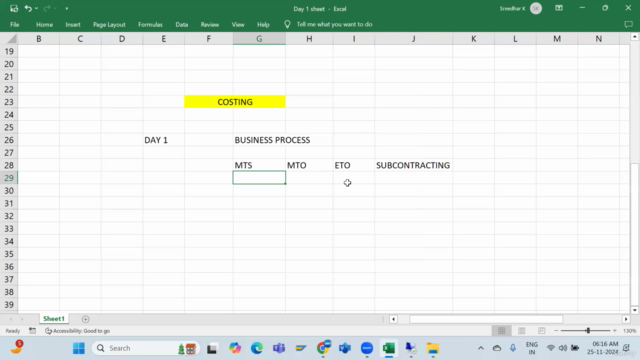Viewport: 640px width, 360px height.
Task: Select the ETO cell
Action: [x=354, y=165]
